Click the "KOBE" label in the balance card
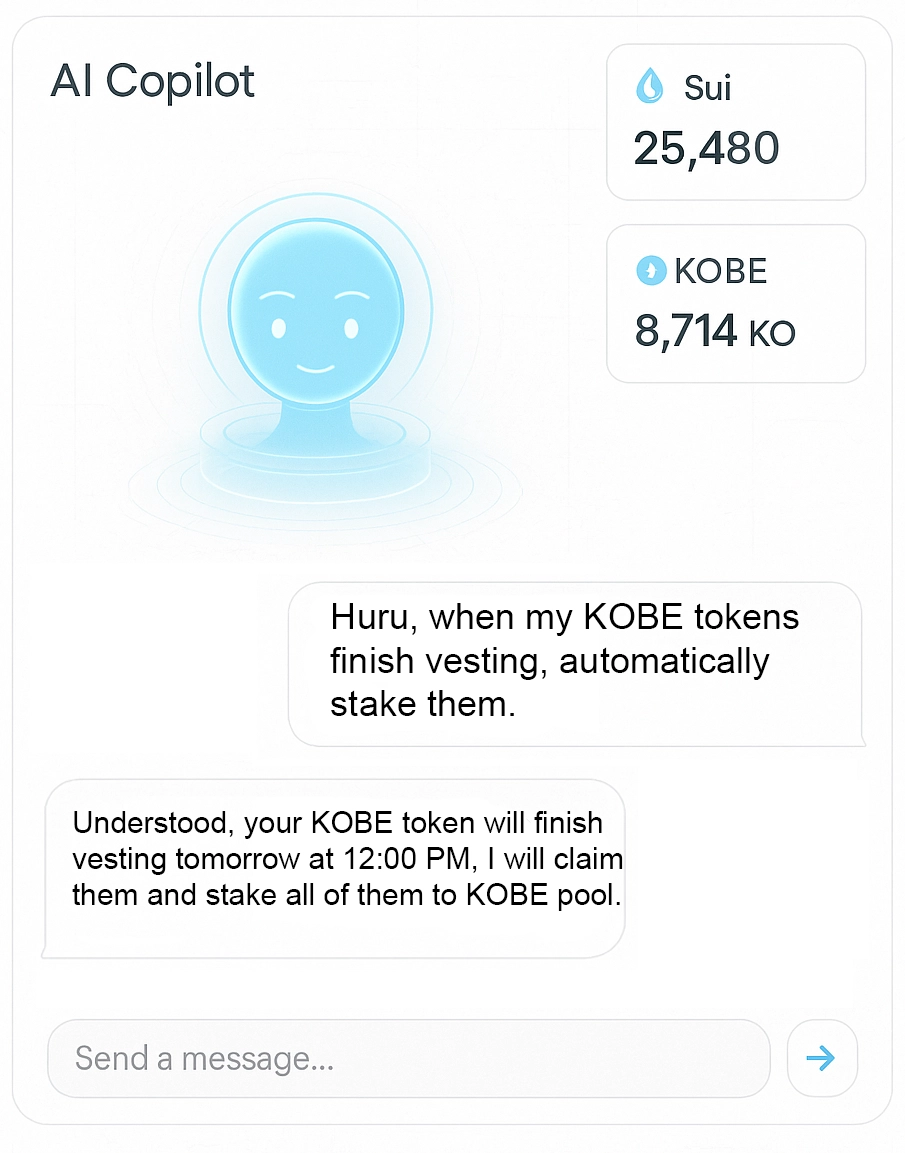Image resolution: width=905 pixels, height=1153 pixels. click(721, 271)
